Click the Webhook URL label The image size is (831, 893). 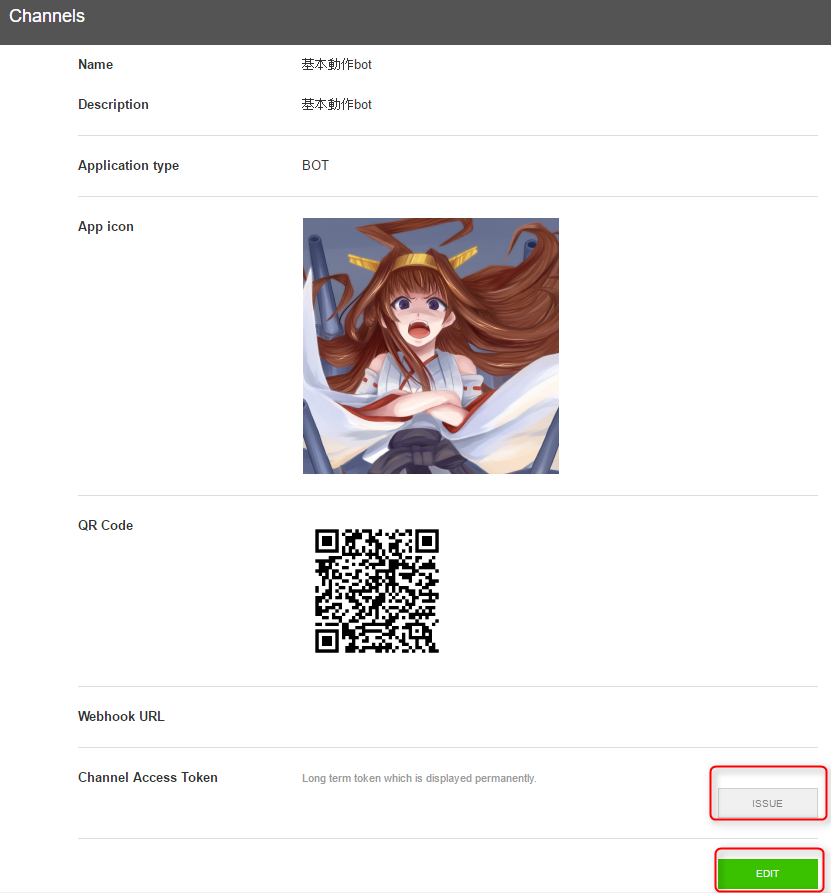(x=121, y=716)
